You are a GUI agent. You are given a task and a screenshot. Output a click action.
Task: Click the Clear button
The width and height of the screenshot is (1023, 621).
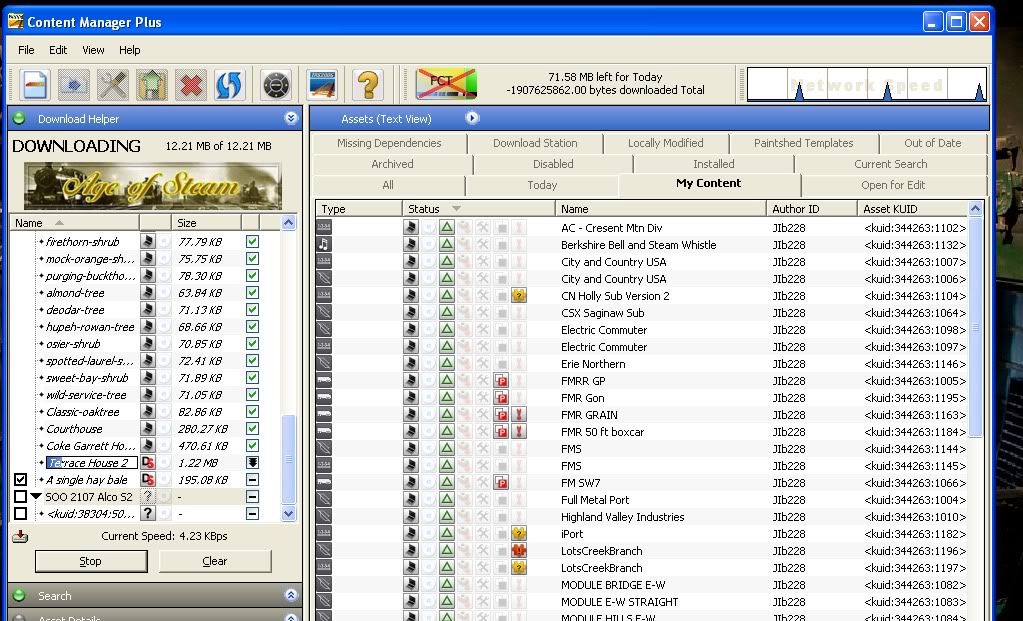[x=215, y=561]
